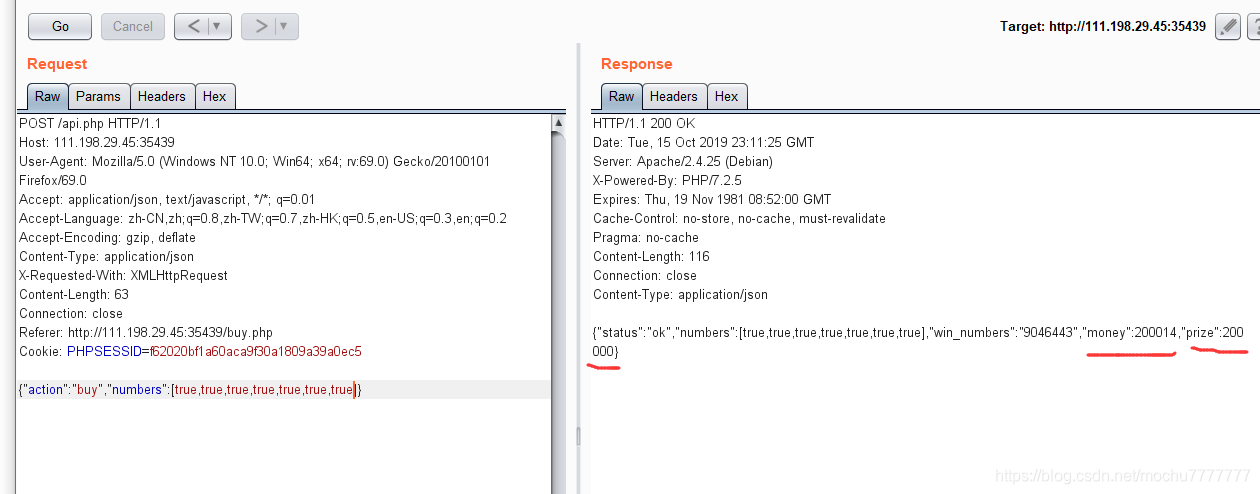Click the Accept-Encoding: gzip, deflate line
The height and width of the screenshot is (494, 1260).
point(108,237)
